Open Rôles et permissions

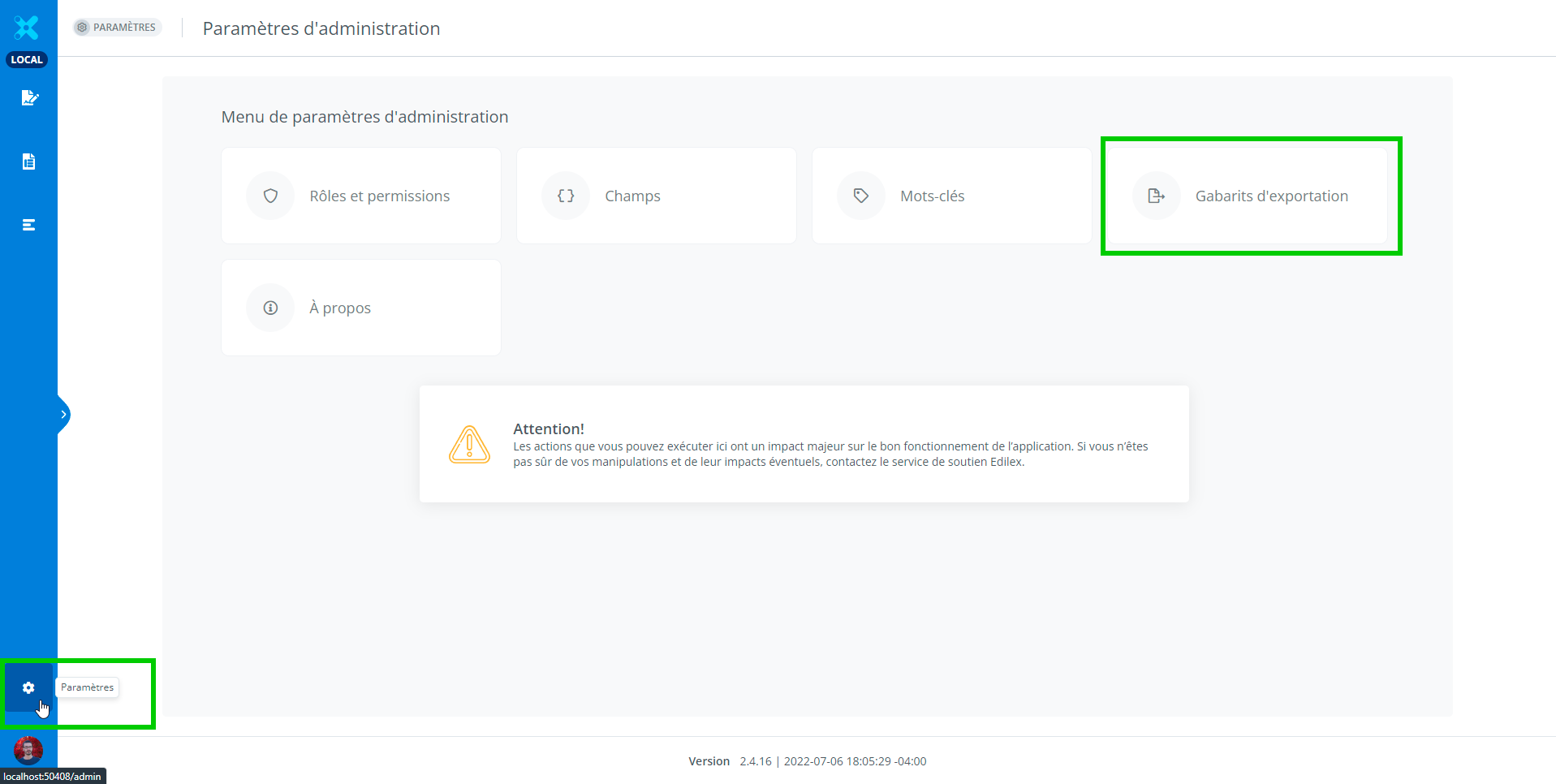(x=379, y=196)
